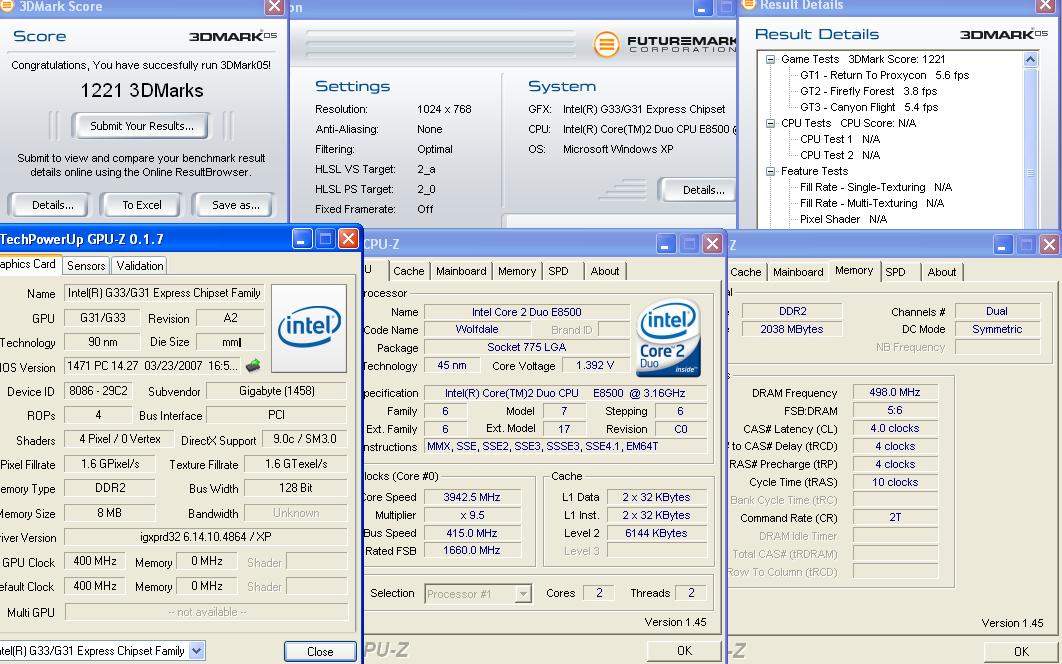The height and width of the screenshot is (664, 1062).
Task: Click Close button in GPU-Z
Action: [x=320, y=652]
